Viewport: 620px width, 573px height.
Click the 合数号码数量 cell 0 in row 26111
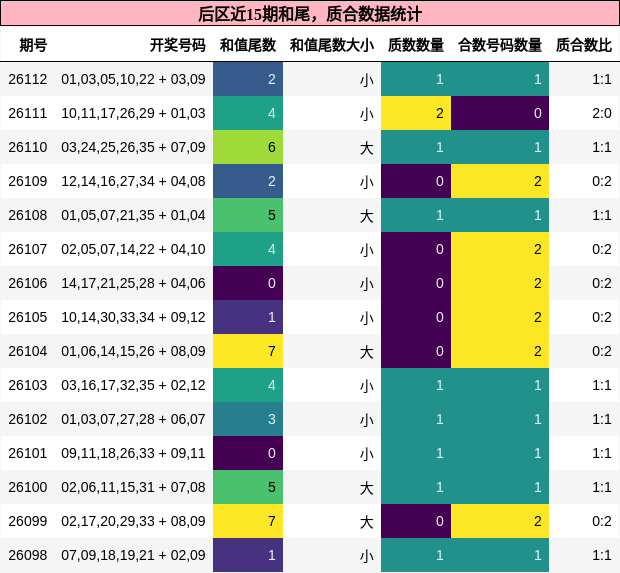pos(500,113)
